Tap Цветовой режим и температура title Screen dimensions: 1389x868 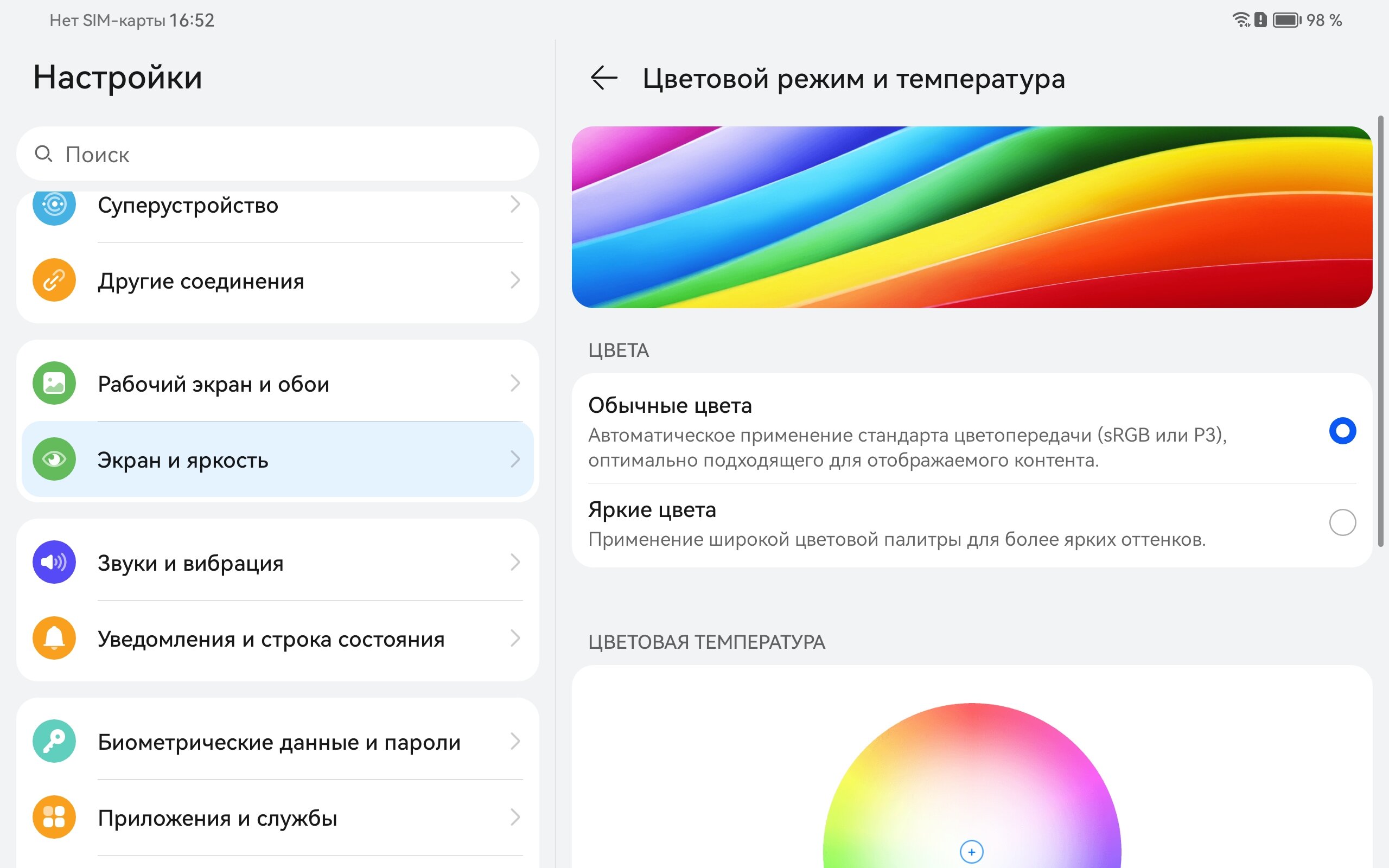click(853, 79)
